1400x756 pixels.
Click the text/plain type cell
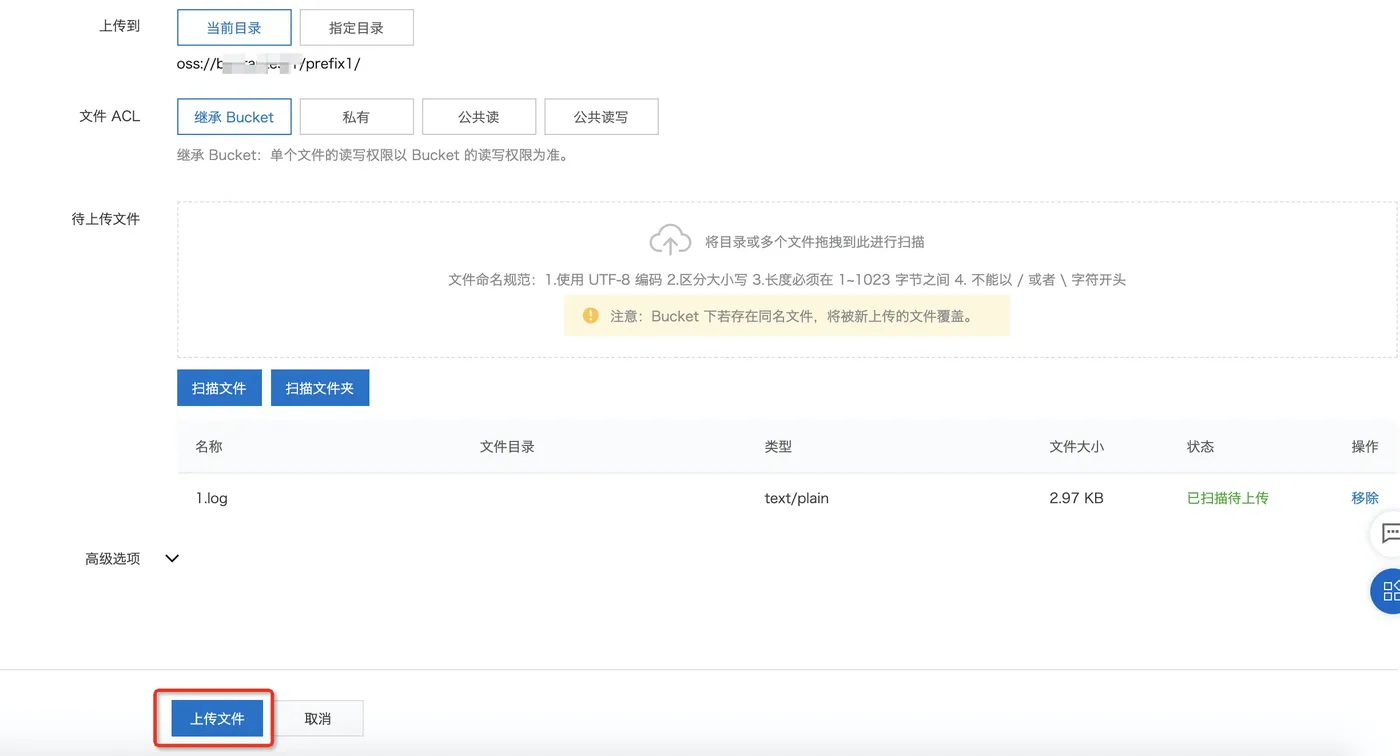coord(797,498)
